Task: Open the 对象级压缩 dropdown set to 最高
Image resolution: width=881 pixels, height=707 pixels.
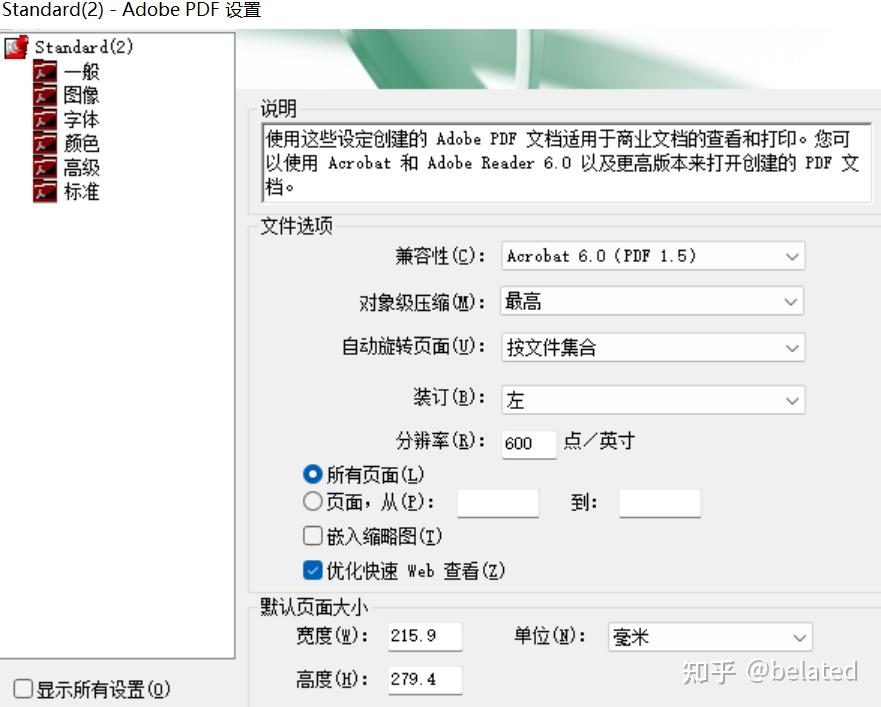Action: click(651, 301)
